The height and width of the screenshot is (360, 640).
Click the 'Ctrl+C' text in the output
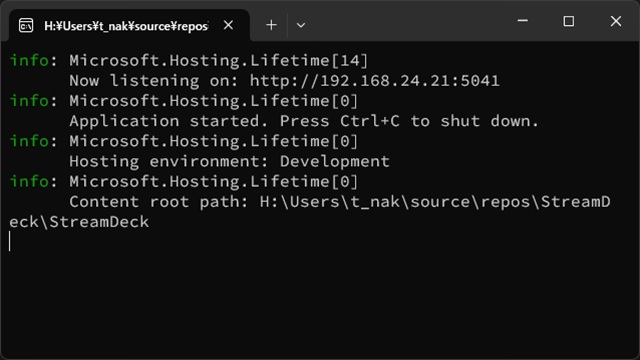(370, 121)
